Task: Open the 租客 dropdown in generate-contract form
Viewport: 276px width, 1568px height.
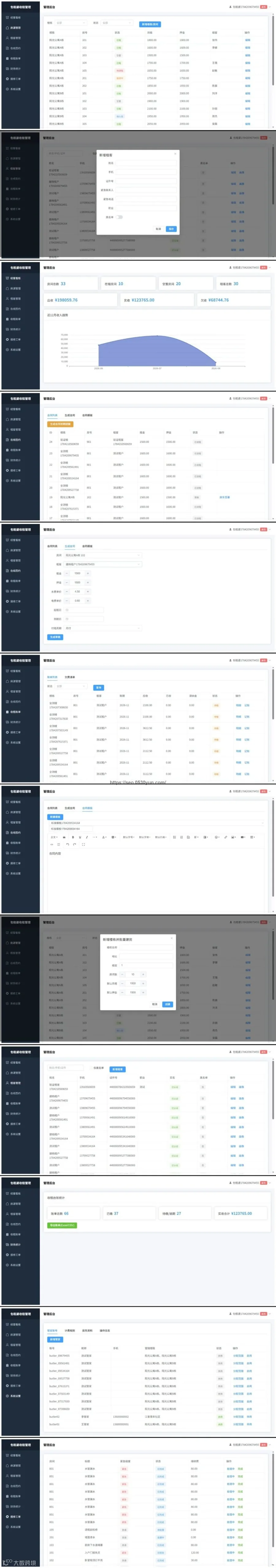Action: (x=102, y=564)
